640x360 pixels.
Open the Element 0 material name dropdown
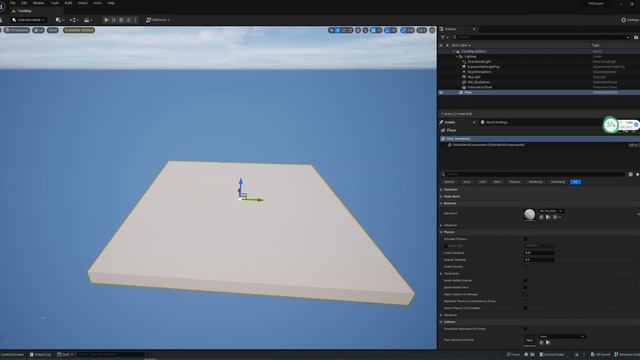(x=551, y=211)
